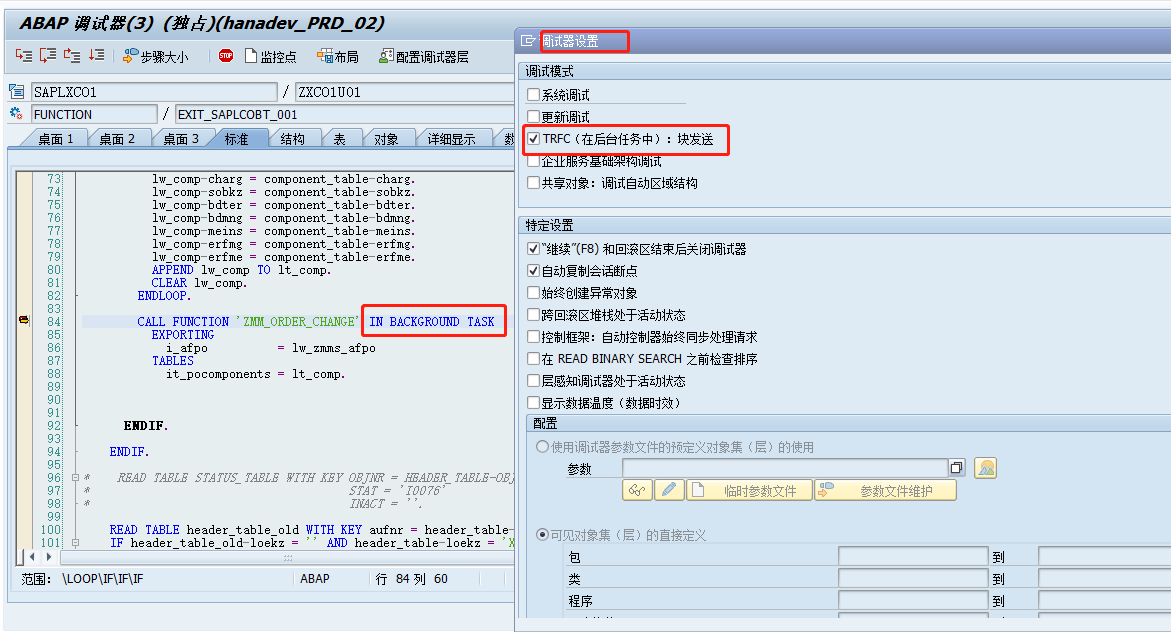Click the pencil edit icon near 临时参数文件
The height and width of the screenshot is (632, 1171).
pos(669,490)
